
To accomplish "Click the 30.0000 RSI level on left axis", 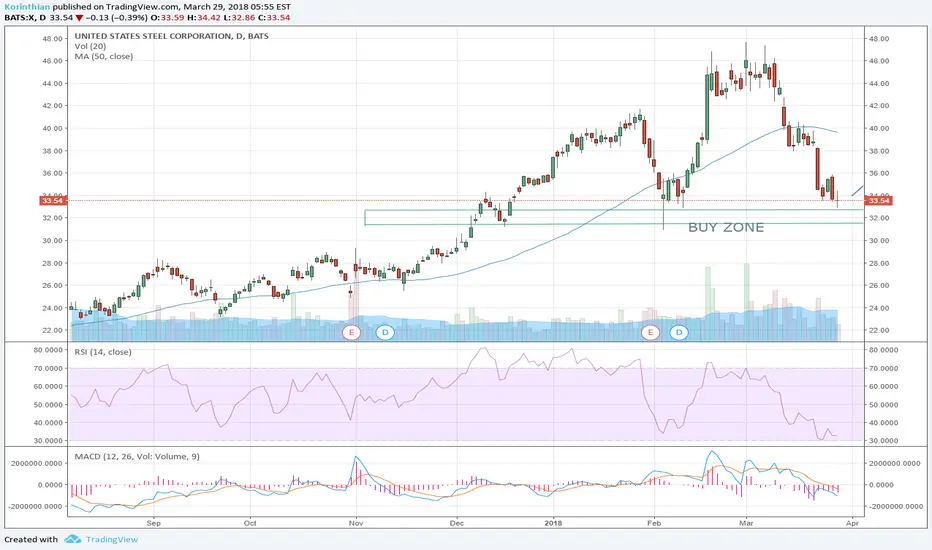I will [48, 441].
